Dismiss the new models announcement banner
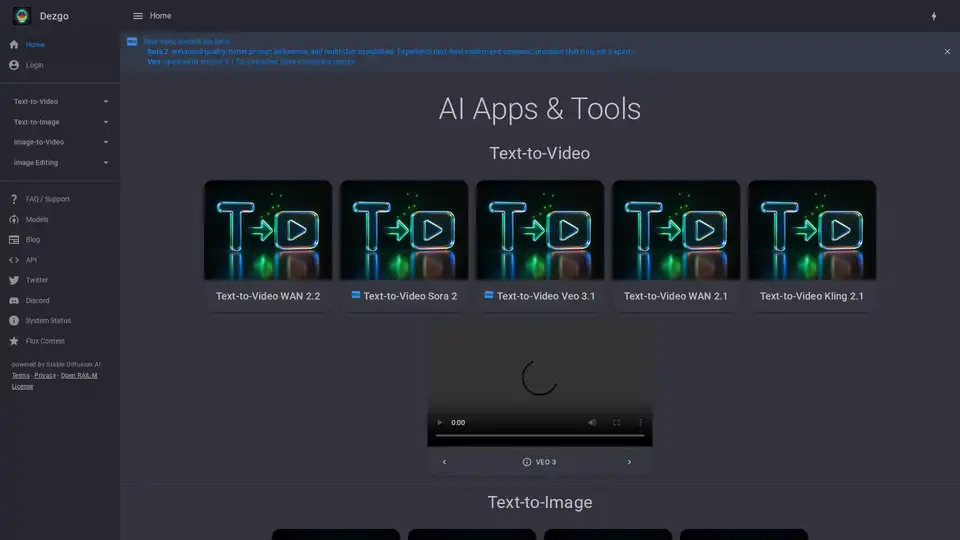Screen dimensions: 960x540 [947, 51]
